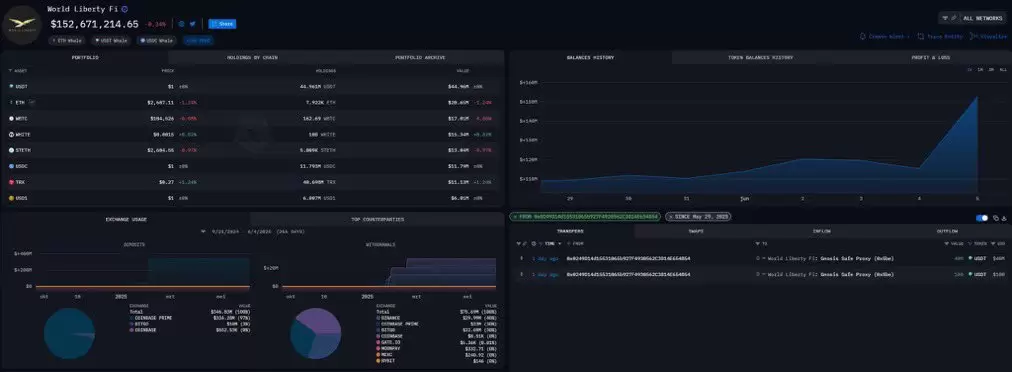Click the verified badge beside World Liberty Fi
This screenshot has width=1012, height=372.
125,9
